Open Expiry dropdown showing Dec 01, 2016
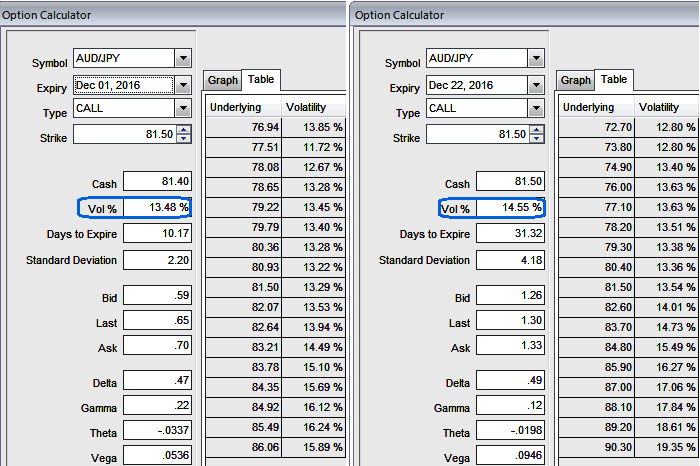The image size is (700, 466). [x=183, y=85]
